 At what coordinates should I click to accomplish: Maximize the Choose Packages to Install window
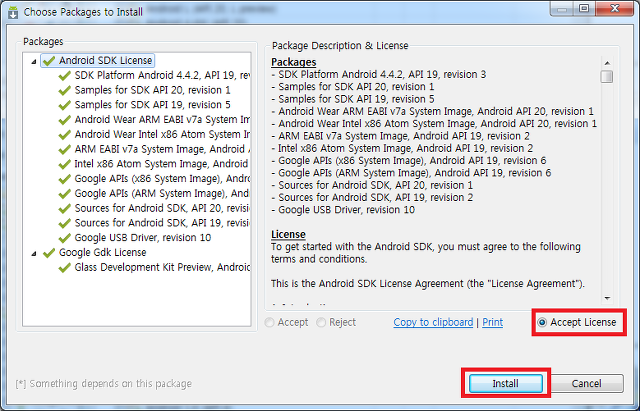coord(584,9)
